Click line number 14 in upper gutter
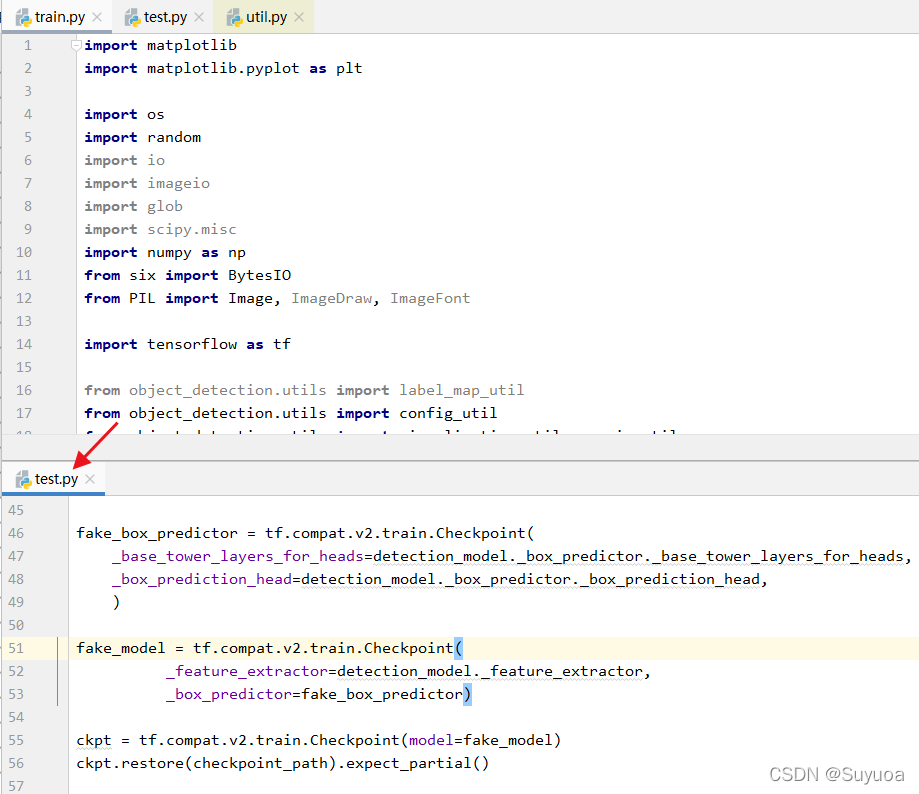 point(24,344)
